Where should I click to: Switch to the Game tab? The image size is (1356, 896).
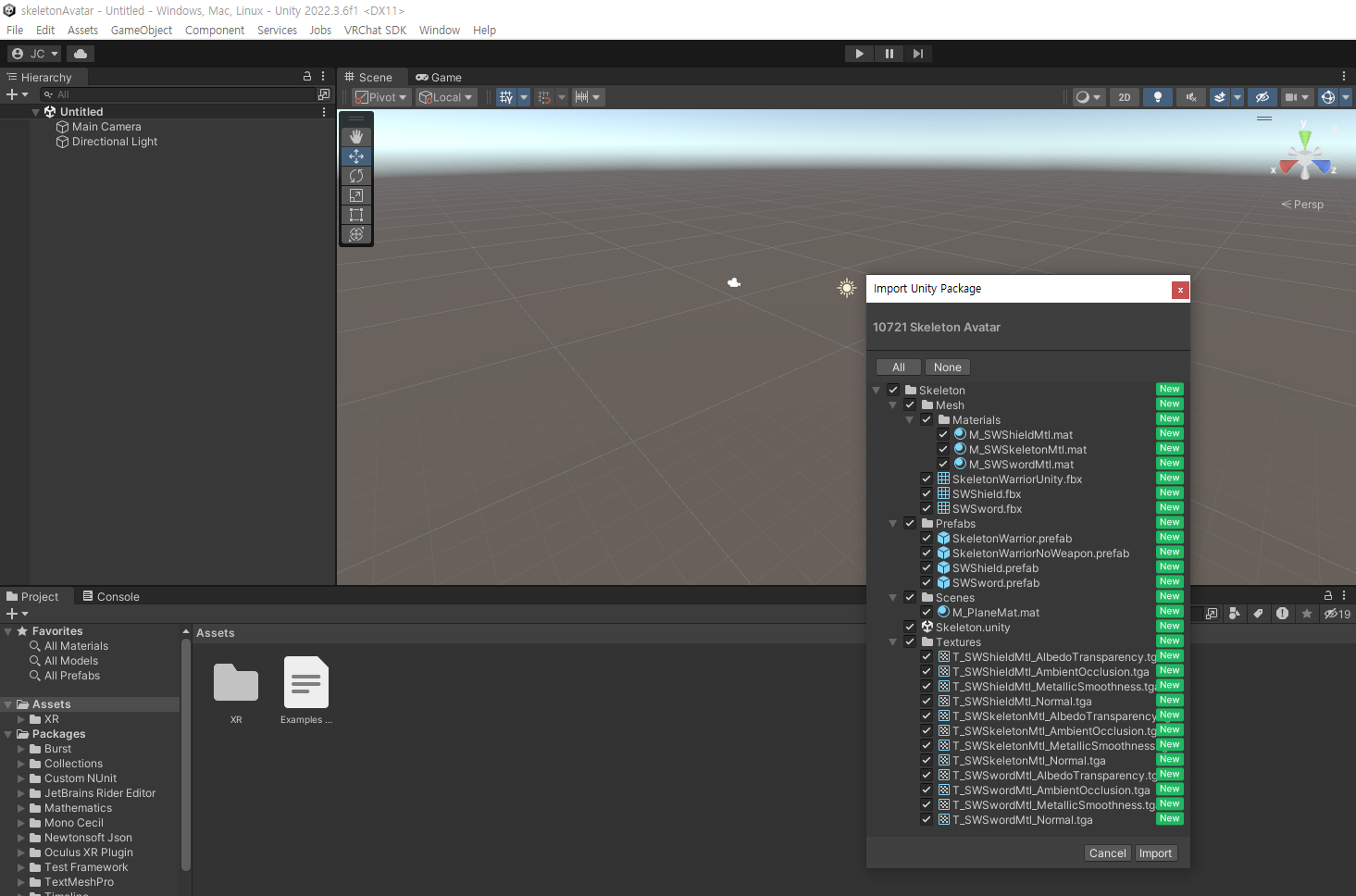tap(439, 77)
